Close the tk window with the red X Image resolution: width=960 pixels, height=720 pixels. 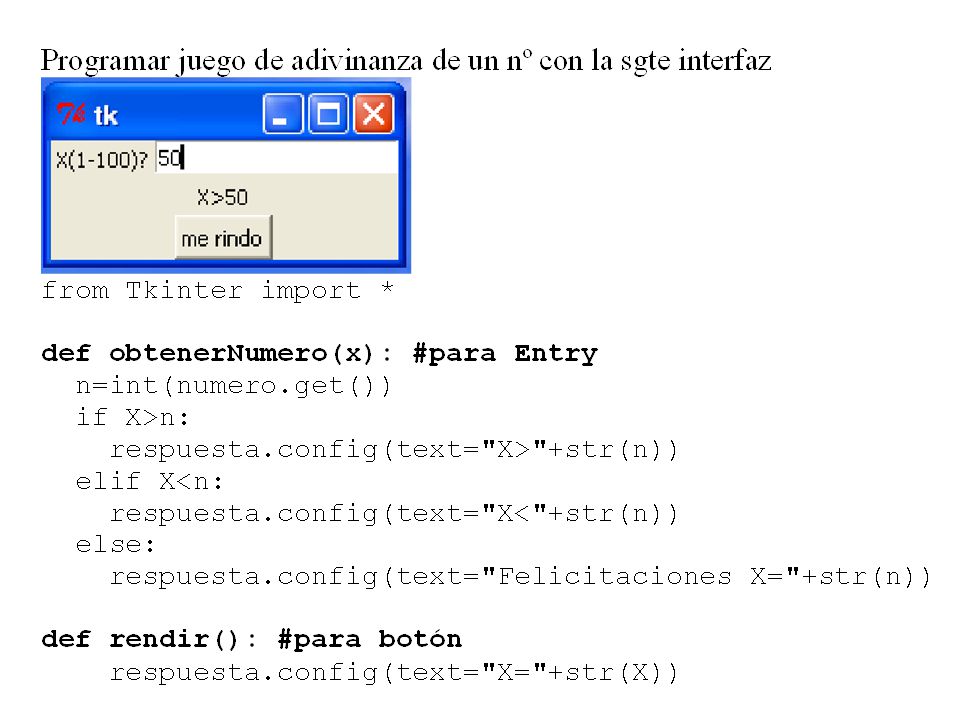point(373,114)
